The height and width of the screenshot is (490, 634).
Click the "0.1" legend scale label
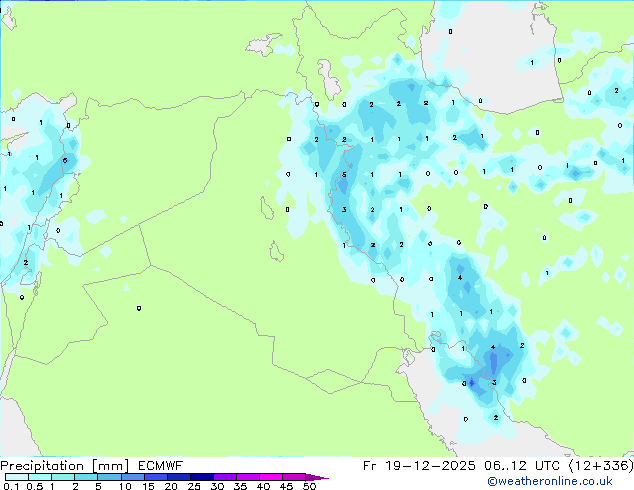(x=10, y=486)
